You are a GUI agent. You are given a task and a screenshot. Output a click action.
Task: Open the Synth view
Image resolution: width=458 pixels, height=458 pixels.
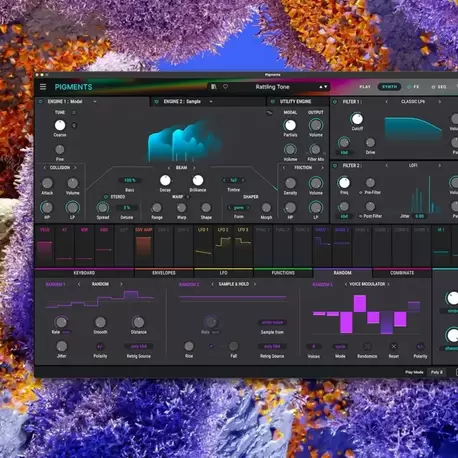(389, 87)
